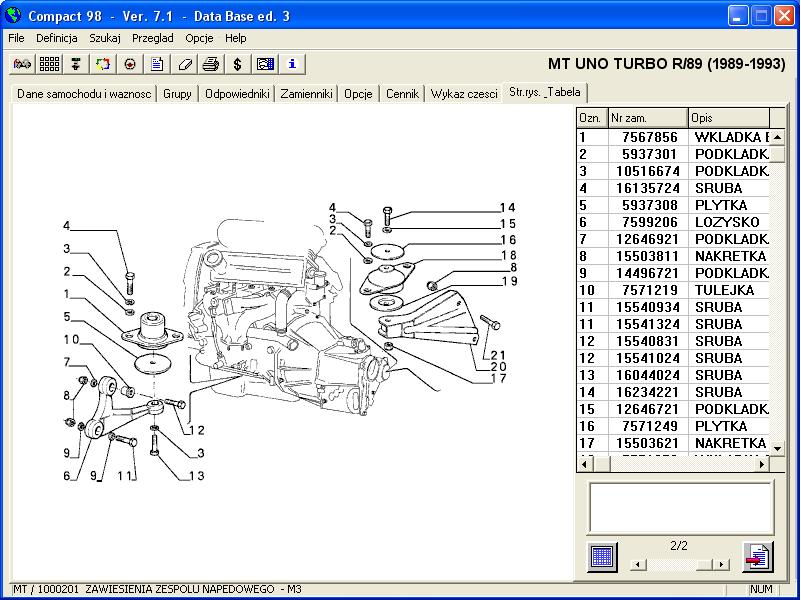Open the Przeglad menu
The width and height of the screenshot is (801, 600).
click(152, 38)
